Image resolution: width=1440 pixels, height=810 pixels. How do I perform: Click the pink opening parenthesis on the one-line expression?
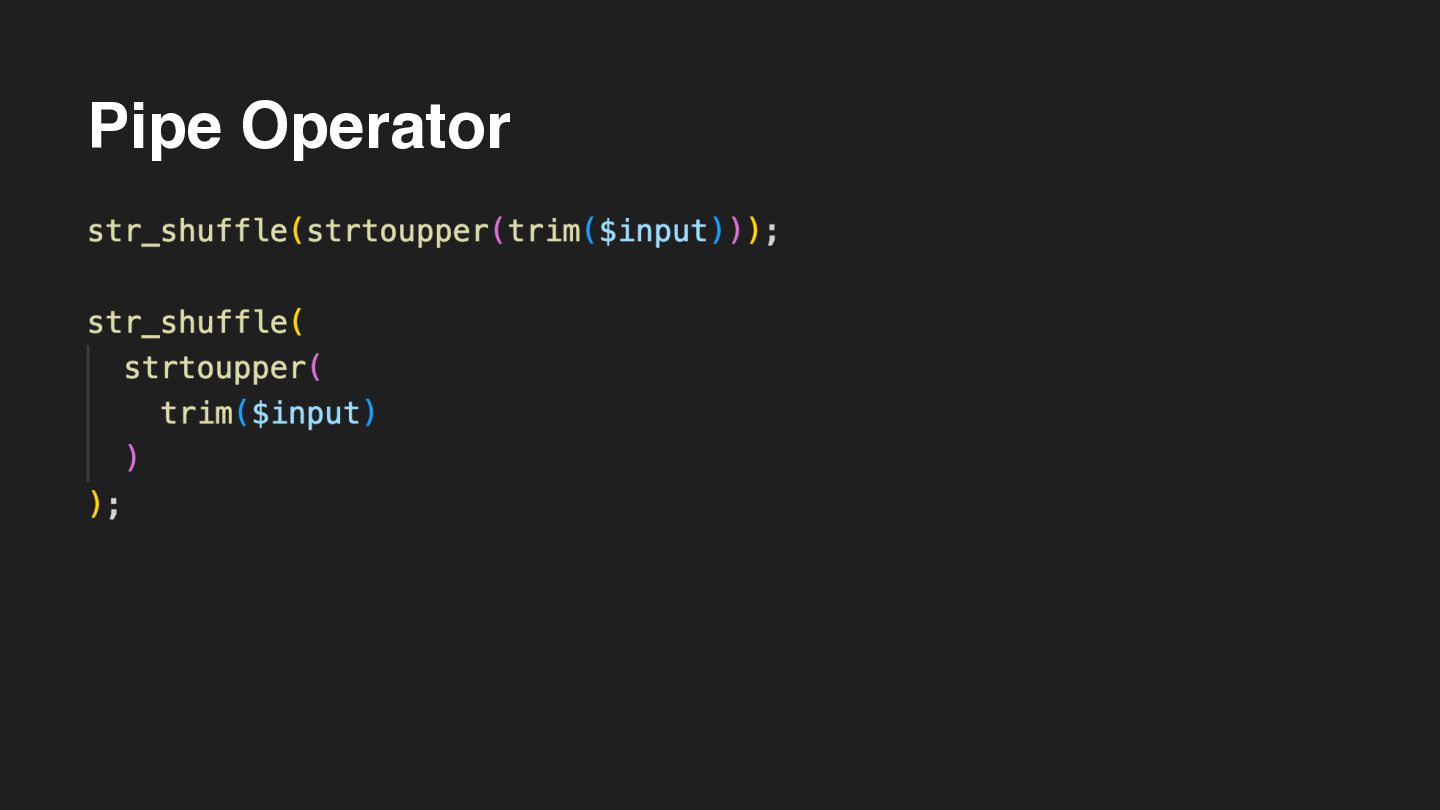click(498, 231)
